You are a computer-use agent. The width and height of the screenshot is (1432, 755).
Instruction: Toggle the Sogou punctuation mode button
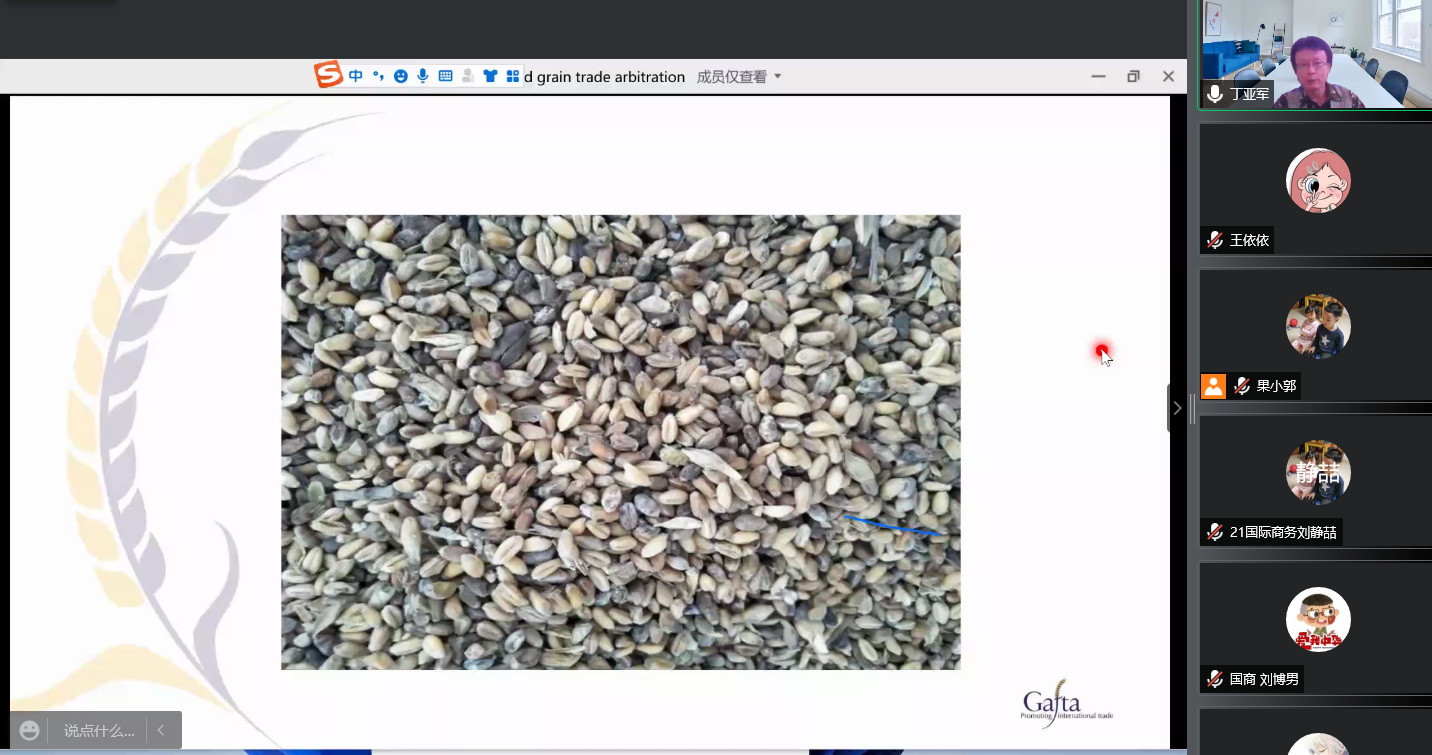point(378,76)
